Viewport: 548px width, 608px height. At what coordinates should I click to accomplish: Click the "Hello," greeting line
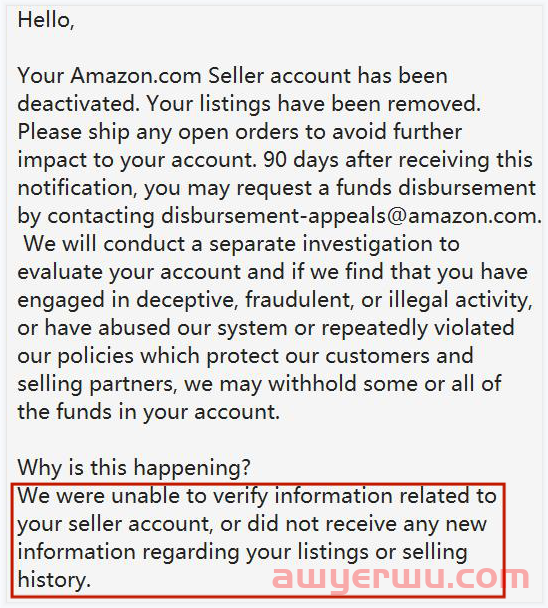(x=46, y=20)
